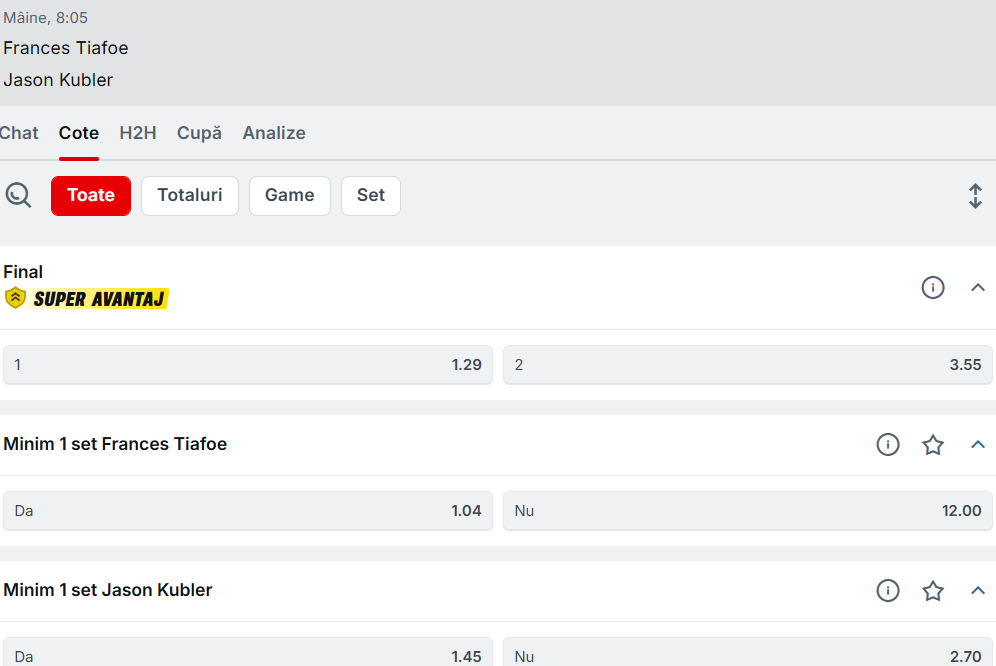The image size is (996, 666).
Task: Open the Analize tab
Action: click(x=274, y=133)
